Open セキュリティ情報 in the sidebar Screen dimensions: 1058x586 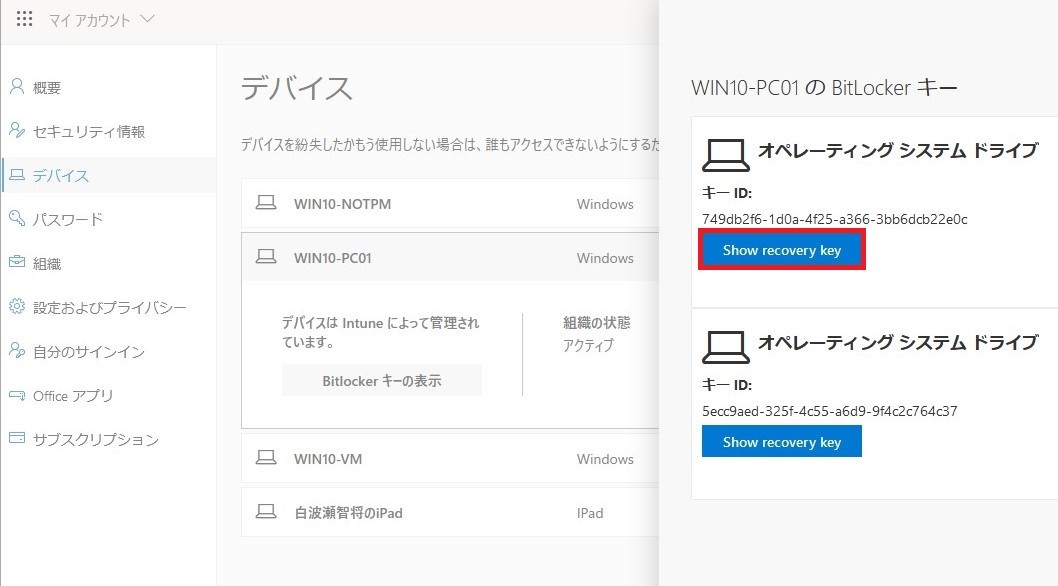coord(109,132)
